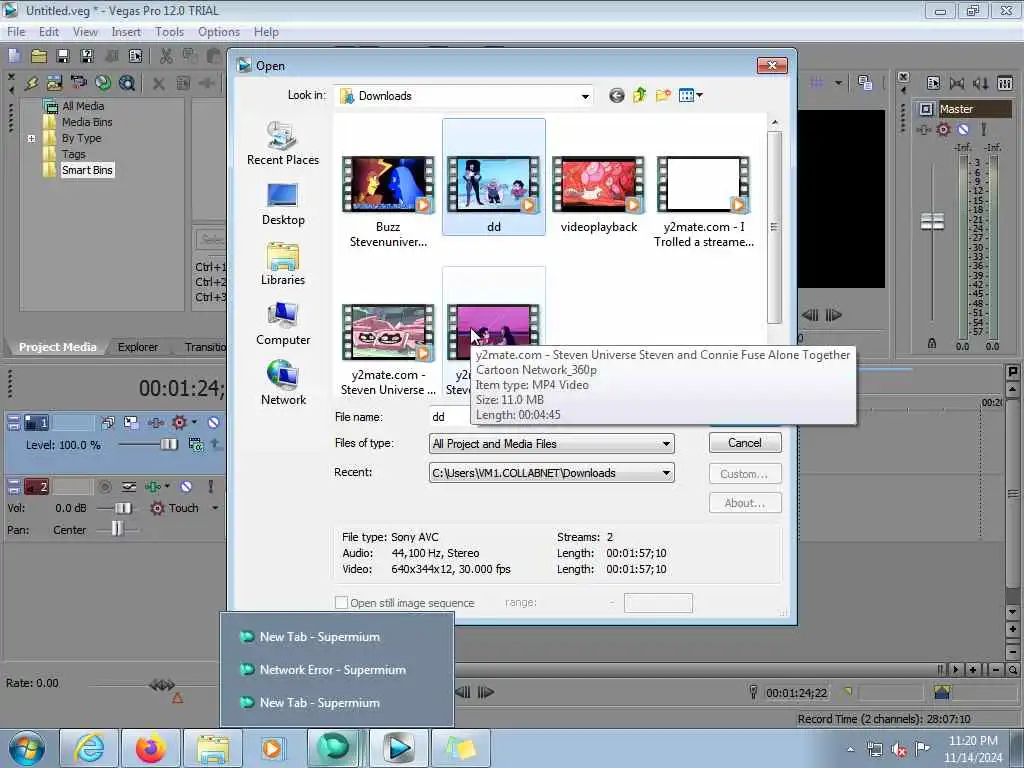The image size is (1024, 768).
Task: Open automation dropdown arrow on video track 1
Action: pyautogui.click(x=194, y=423)
